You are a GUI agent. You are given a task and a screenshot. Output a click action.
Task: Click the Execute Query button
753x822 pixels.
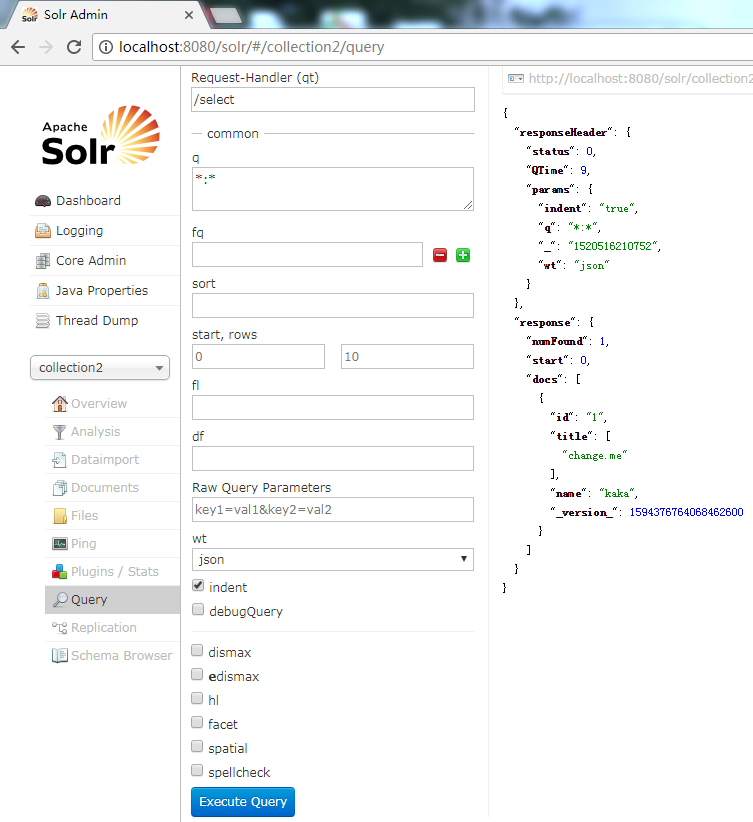click(243, 802)
